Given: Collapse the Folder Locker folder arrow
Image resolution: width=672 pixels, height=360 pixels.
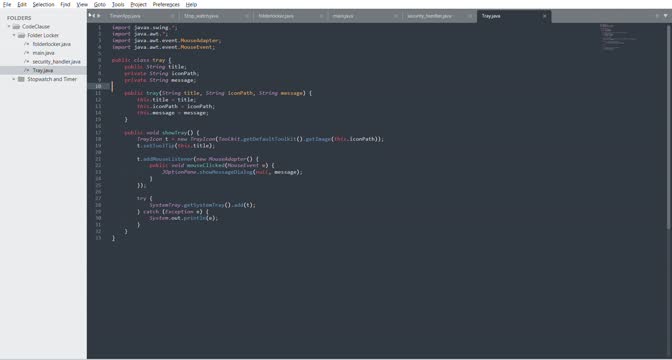Looking at the screenshot, I should click(x=14, y=36).
